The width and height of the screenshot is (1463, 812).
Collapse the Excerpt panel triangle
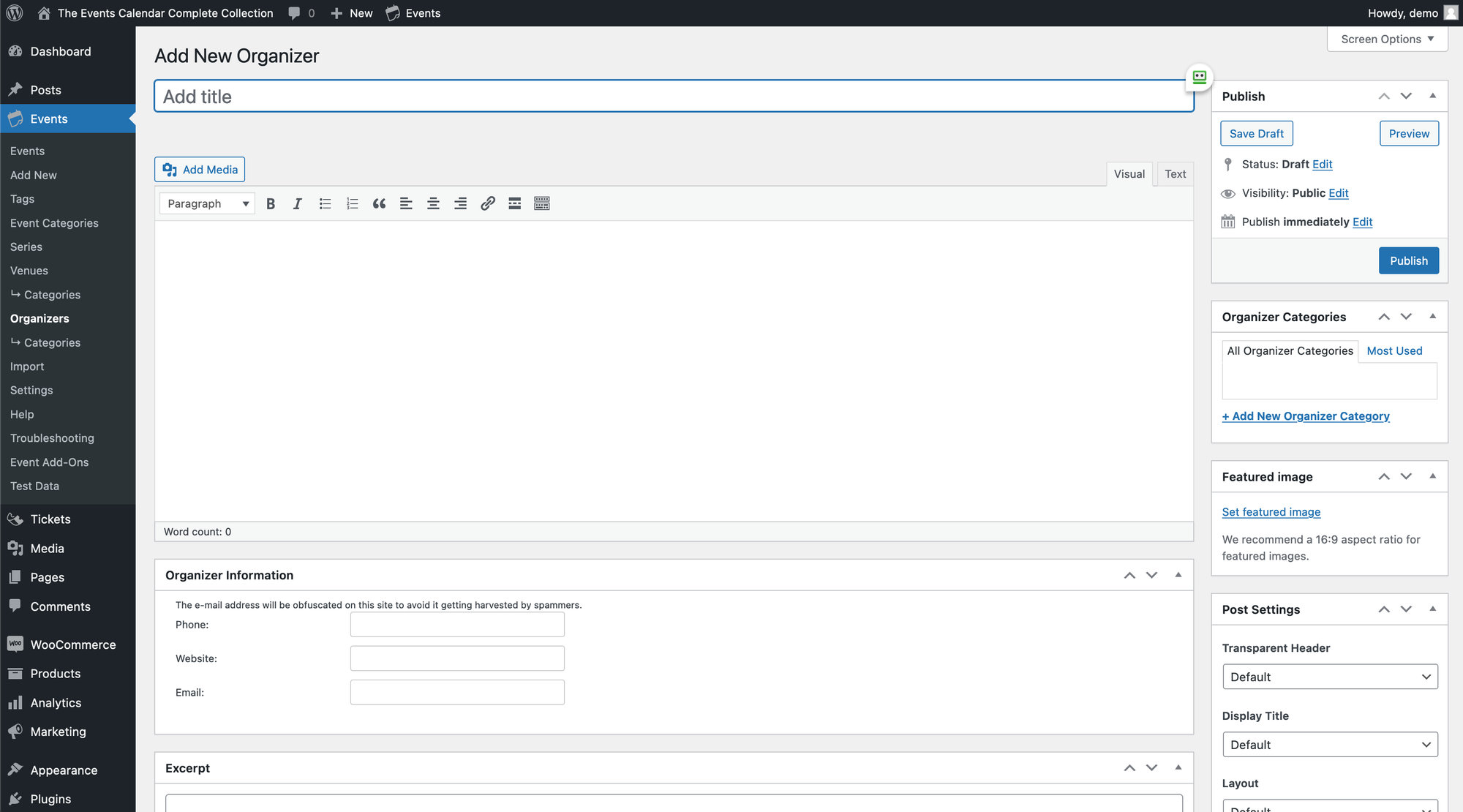[1178, 767]
